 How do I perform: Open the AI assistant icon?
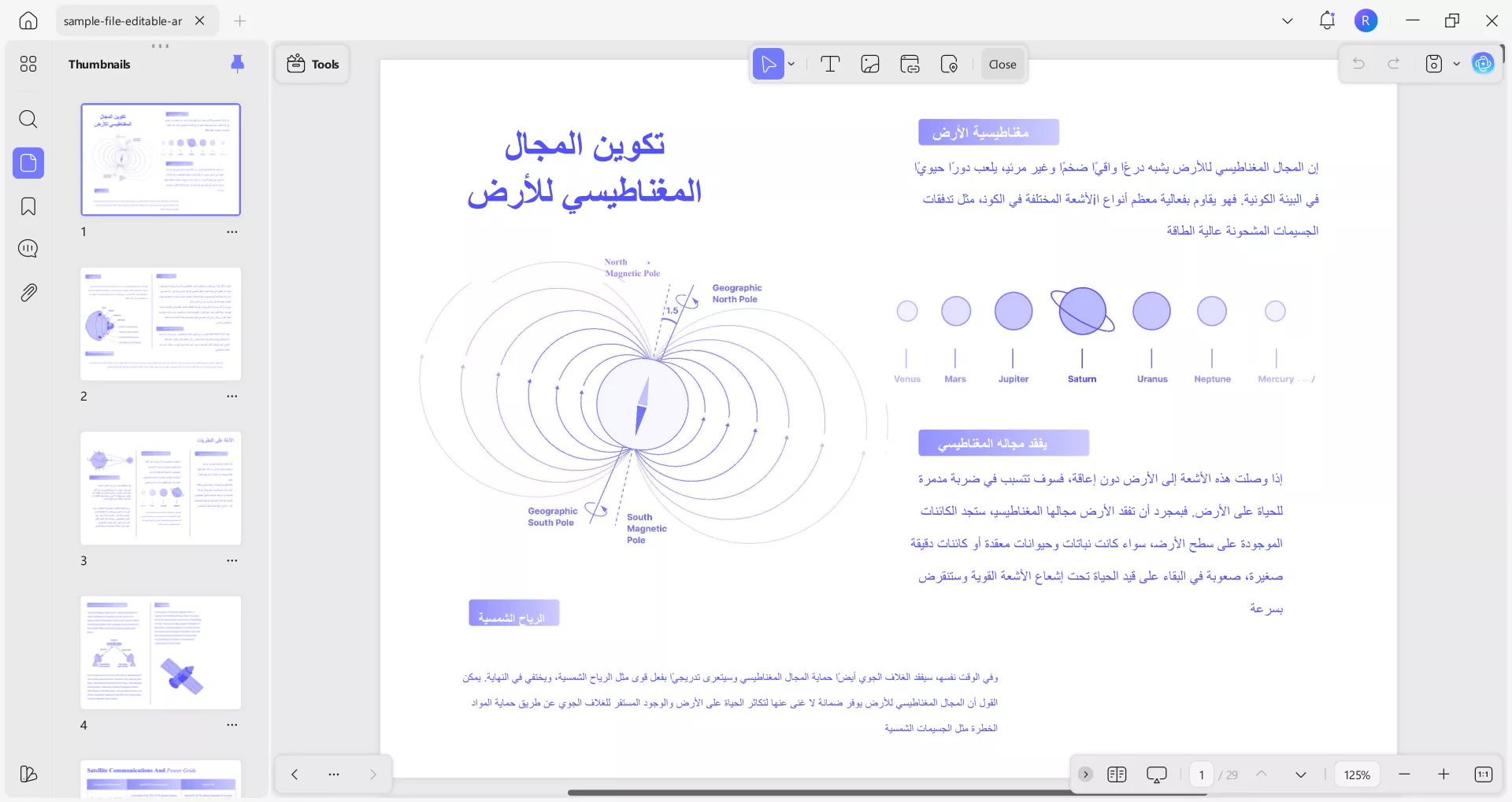[1483, 64]
